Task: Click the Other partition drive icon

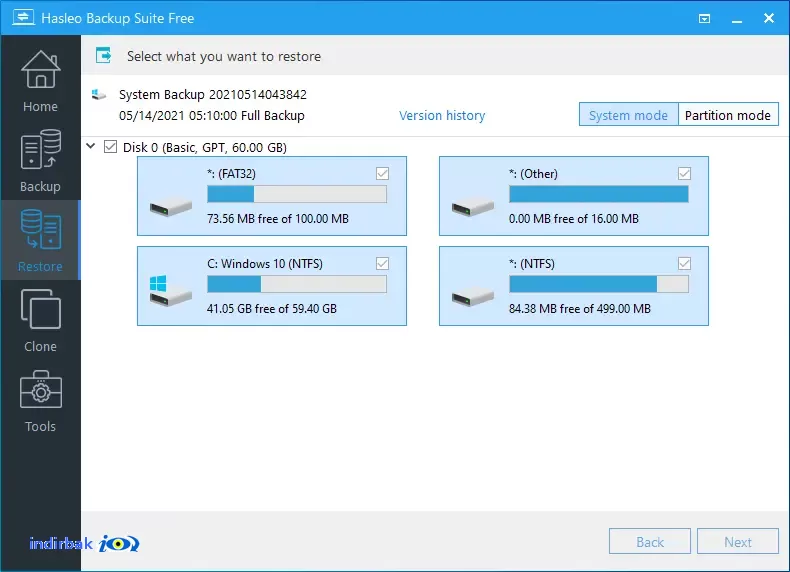Action: (x=473, y=207)
